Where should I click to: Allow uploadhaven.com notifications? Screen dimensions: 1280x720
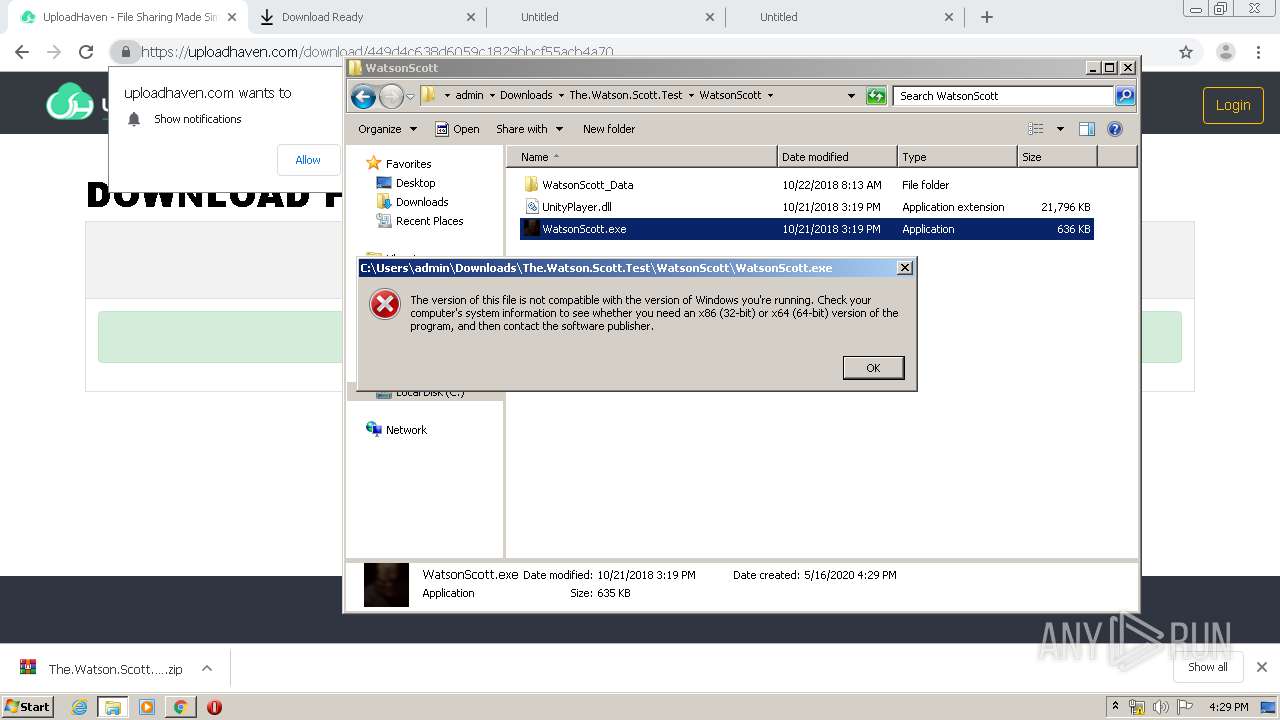pos(308,160)
